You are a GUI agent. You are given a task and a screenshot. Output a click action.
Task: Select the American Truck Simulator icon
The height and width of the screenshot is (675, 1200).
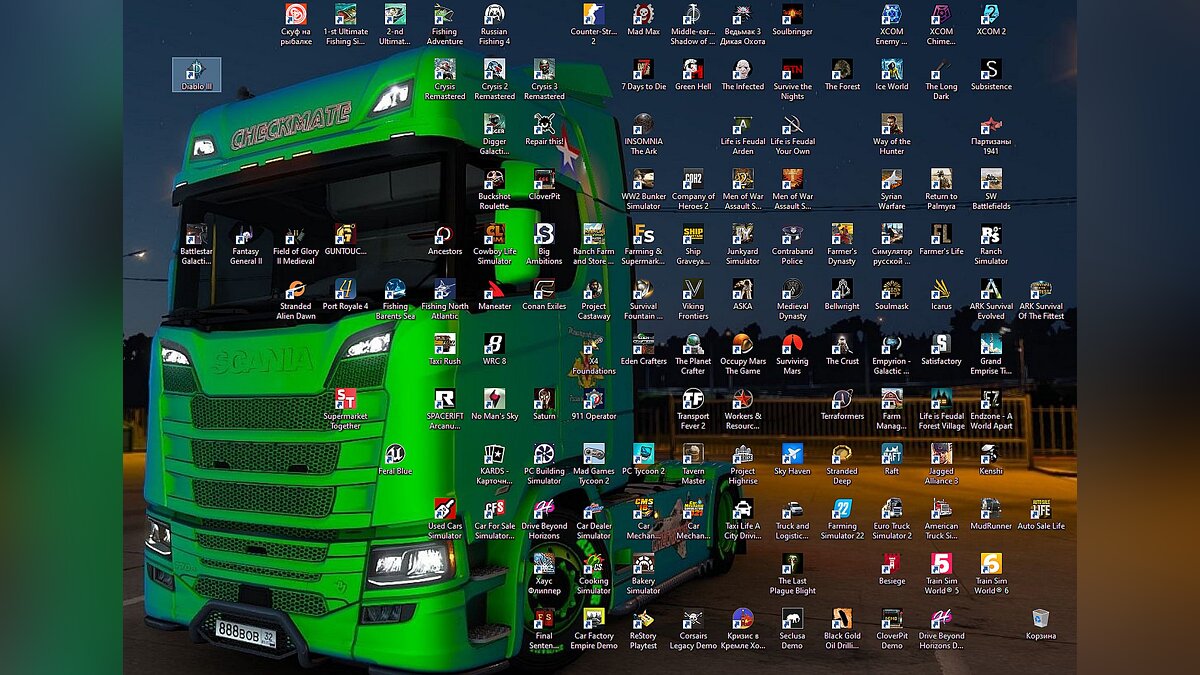[941, 520]
